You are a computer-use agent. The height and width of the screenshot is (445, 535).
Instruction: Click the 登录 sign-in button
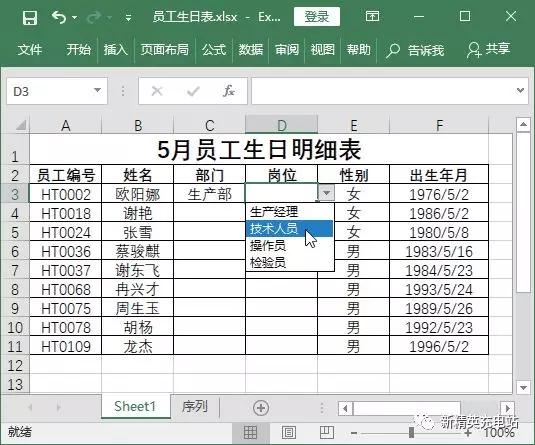(317, 16)
